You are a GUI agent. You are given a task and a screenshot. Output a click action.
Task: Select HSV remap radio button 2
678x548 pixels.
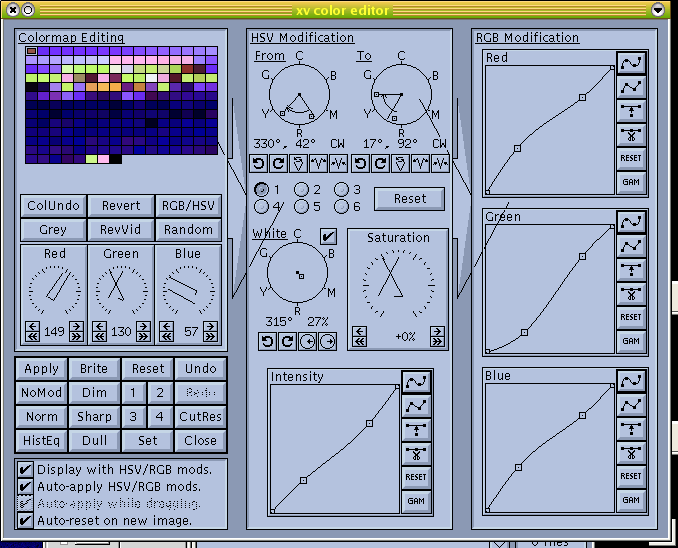pyautogui.click(x=301, y=189)
